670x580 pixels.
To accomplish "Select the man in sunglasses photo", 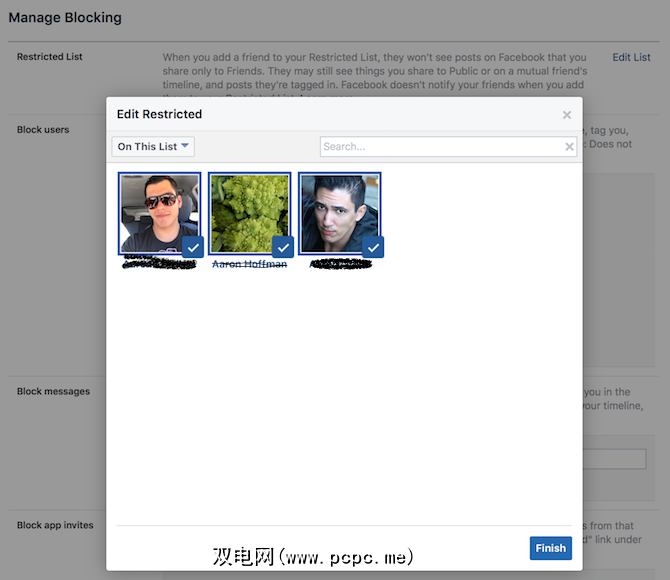I will coord(159,214).
